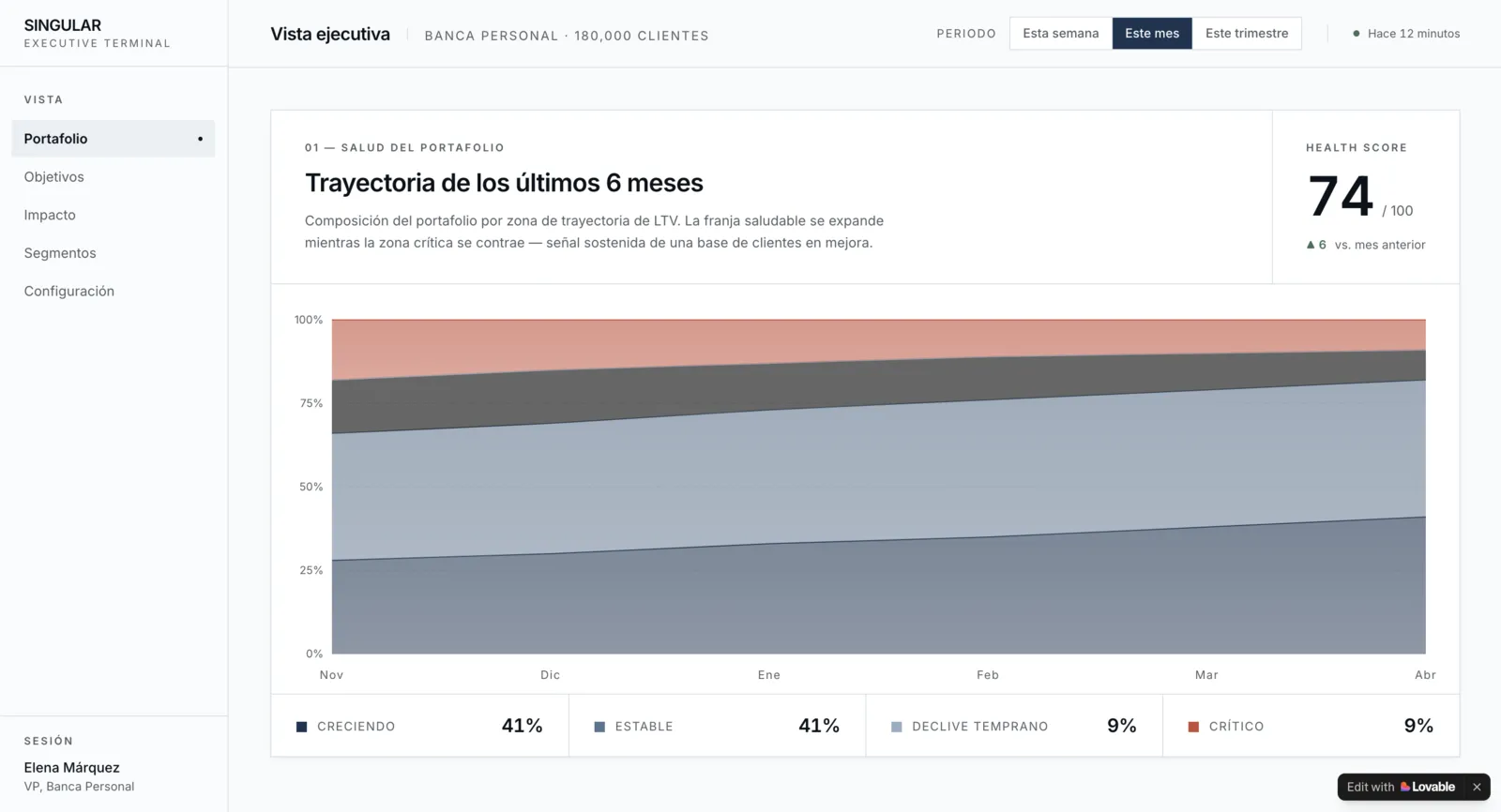Click the Health Score value 74

[x=1341, y=196]
